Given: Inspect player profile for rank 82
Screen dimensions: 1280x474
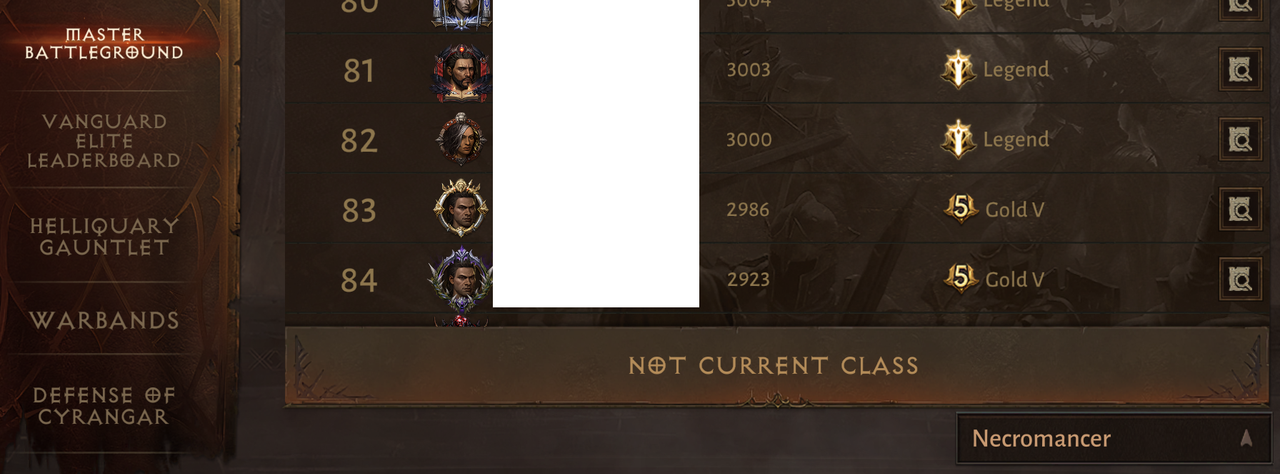Looking at the screenshot, I should click(x=1240, y=140).
